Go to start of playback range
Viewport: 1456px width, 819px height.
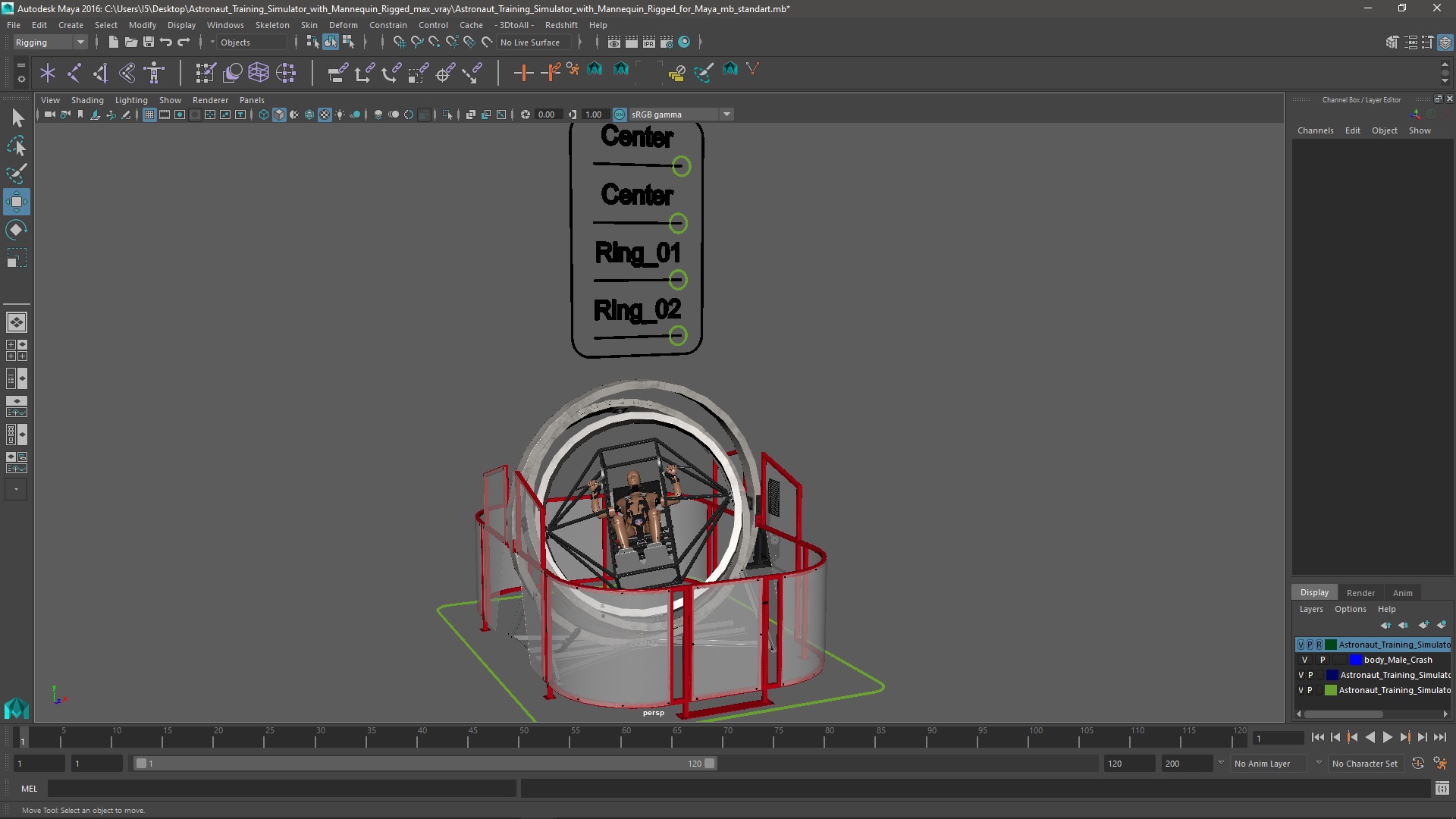(1317, 737)
